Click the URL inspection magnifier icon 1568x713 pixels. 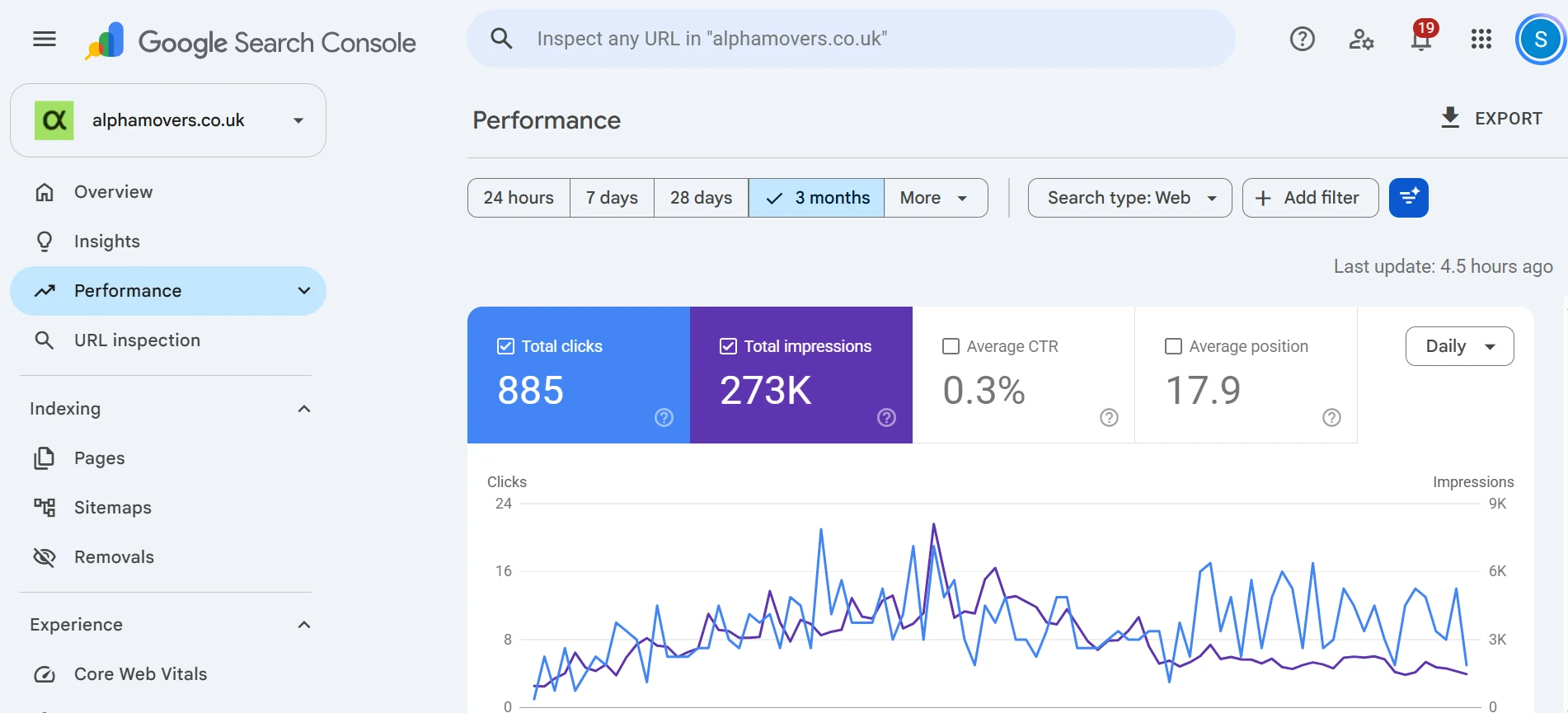click(x=45, y=340)
